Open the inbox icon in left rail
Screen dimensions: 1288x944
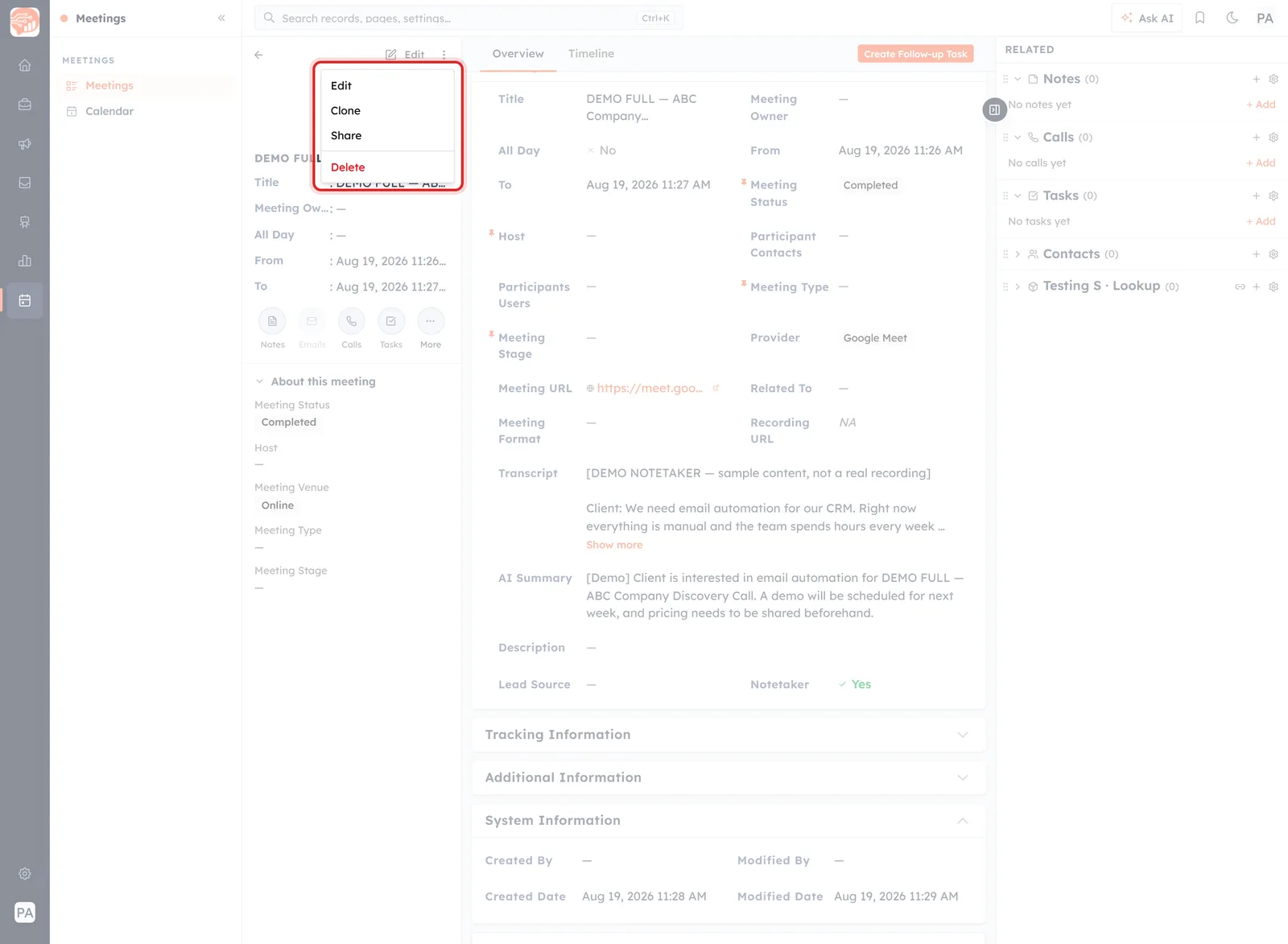coord(25,183)
